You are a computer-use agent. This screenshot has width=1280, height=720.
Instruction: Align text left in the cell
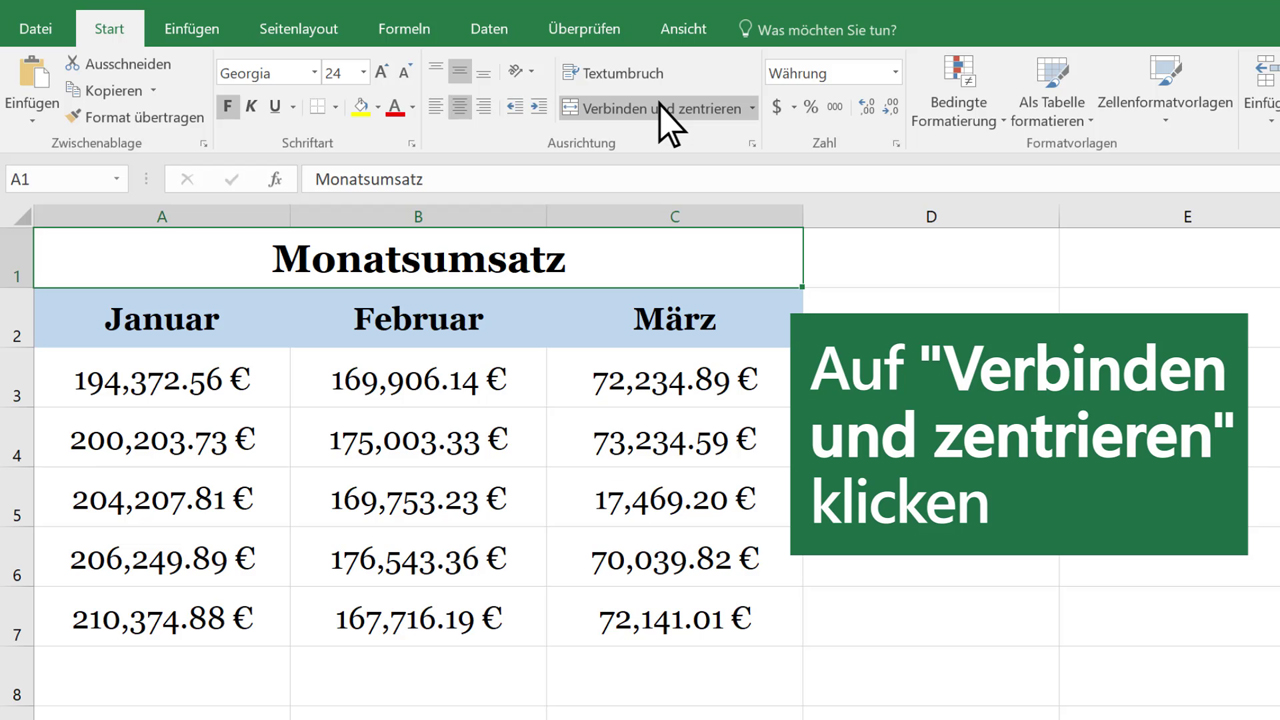pos(436,106)
